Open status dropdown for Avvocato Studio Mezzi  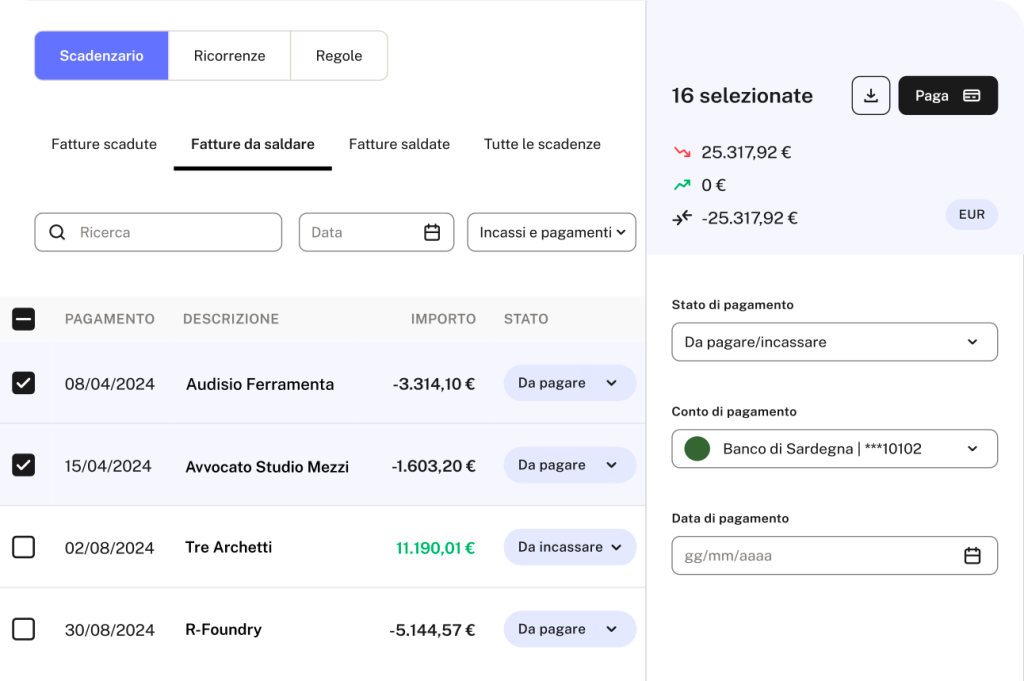569,465
